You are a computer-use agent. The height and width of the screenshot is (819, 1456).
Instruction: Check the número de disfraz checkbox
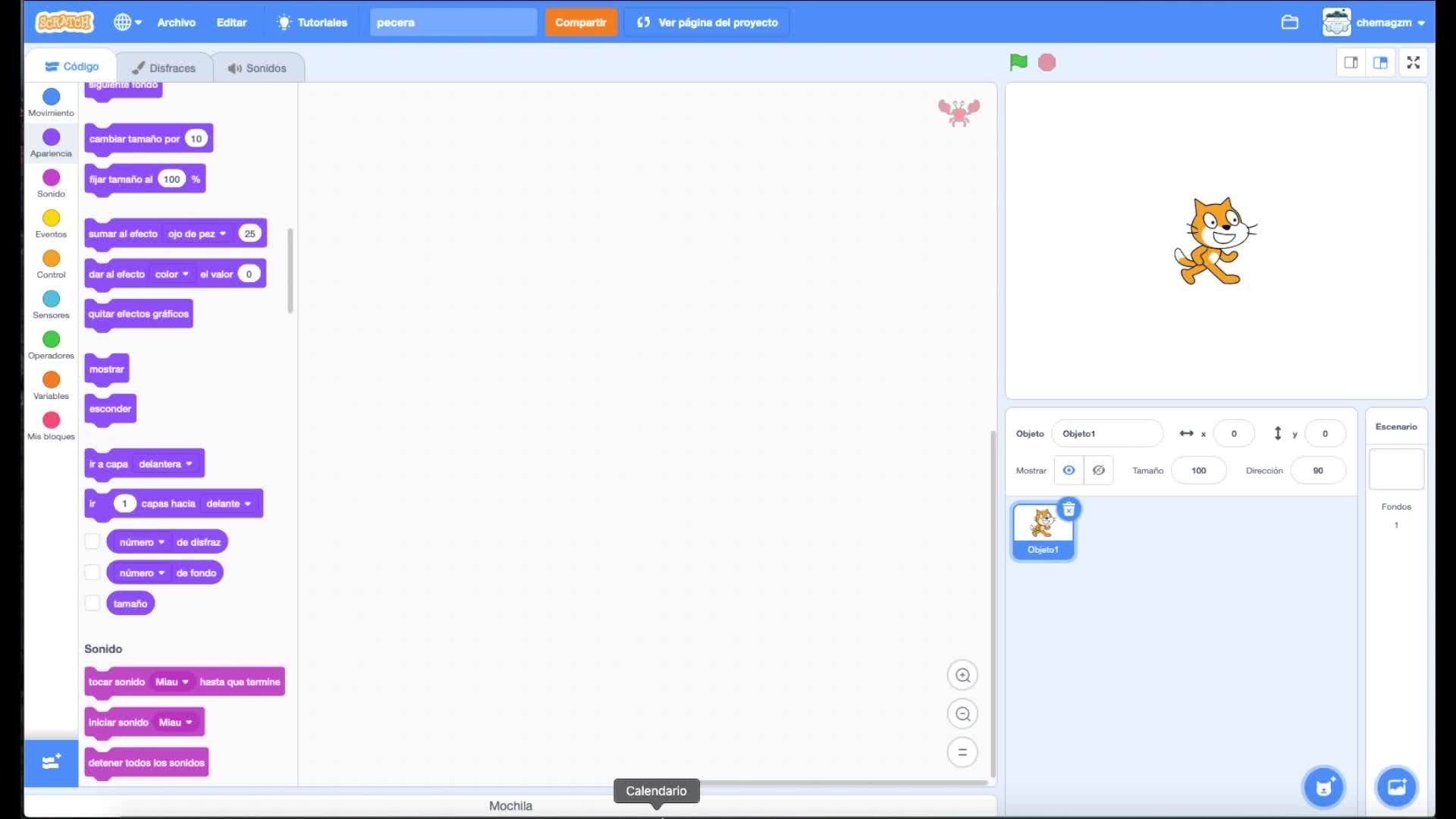click(92, 541)
